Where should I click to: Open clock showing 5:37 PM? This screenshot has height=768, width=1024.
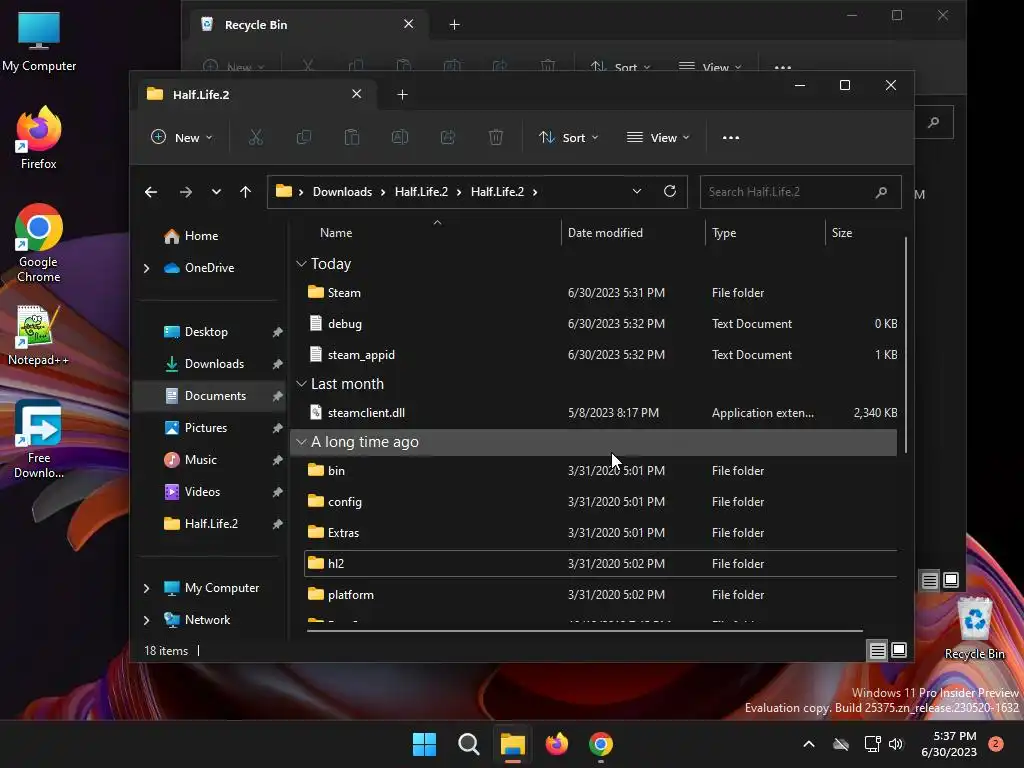click(x=949, y=744)
